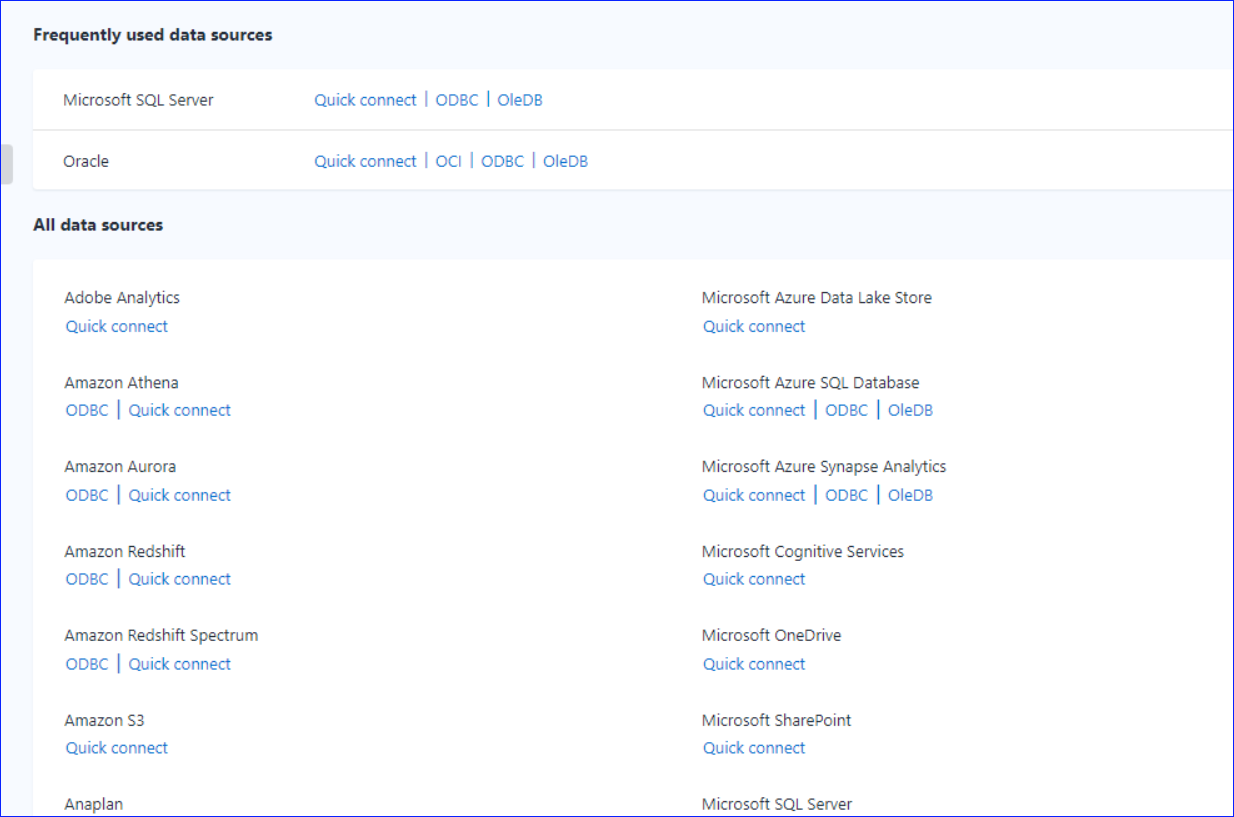Quick connect to Microsoft Azure Synapse Analytics

pos(753,495)
